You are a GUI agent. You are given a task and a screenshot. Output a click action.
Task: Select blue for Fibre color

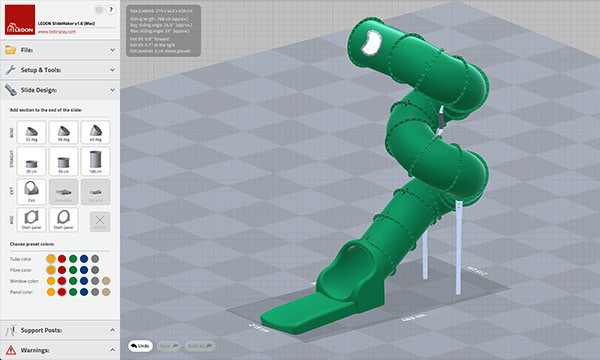[x=84, y=270]
